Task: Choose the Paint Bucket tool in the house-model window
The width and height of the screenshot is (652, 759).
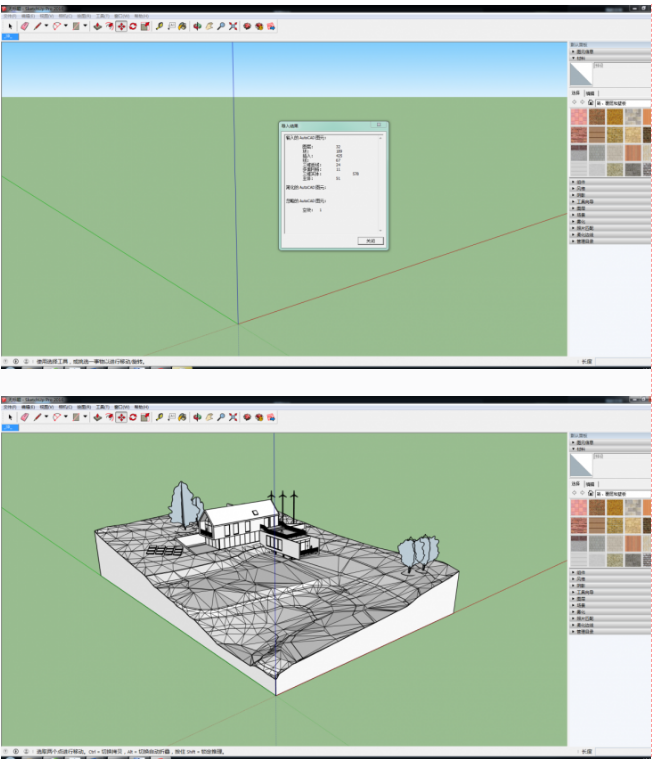Action: [182, 417]
